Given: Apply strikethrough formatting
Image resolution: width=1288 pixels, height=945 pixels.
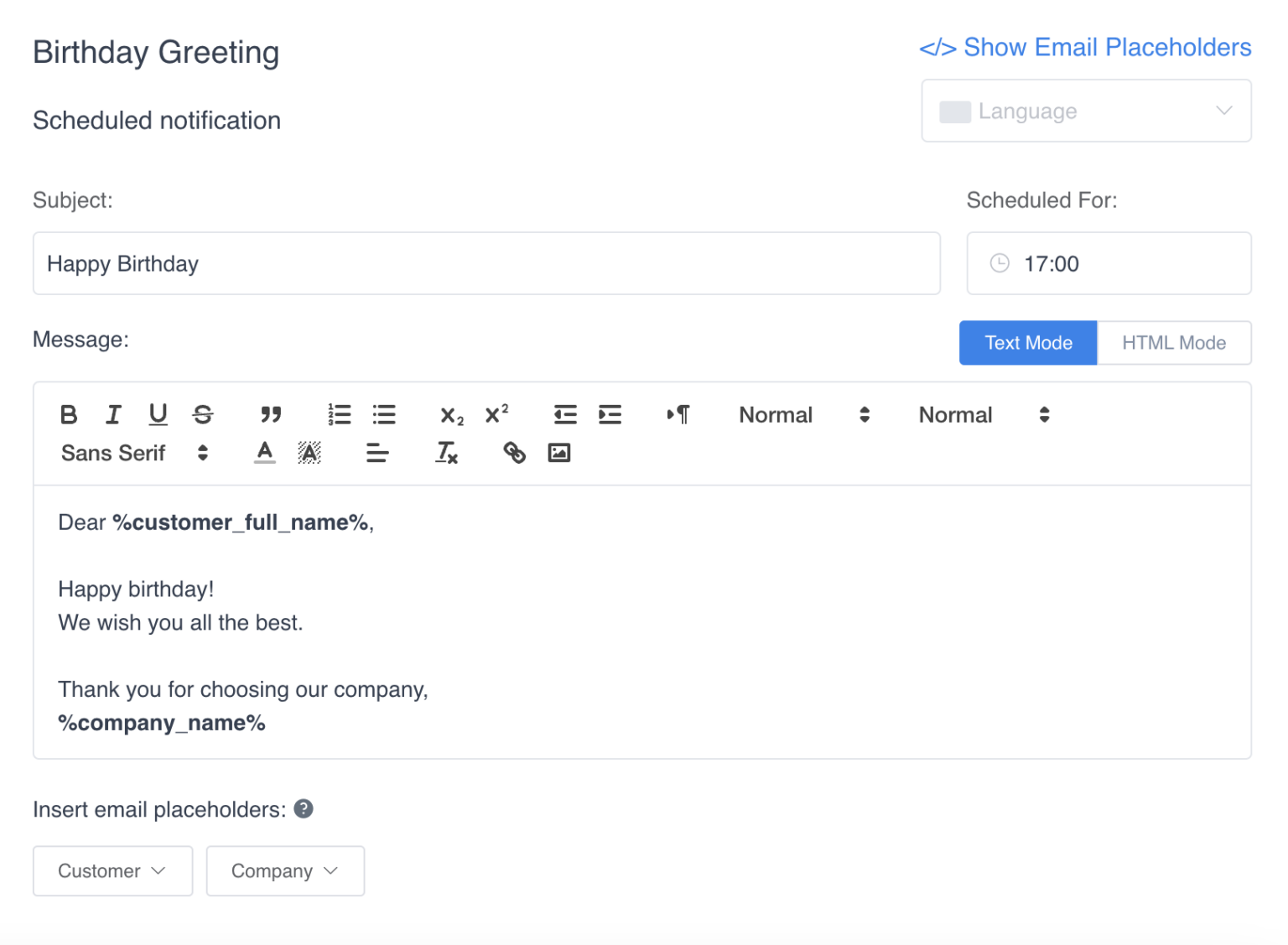Looking at the screenshot, I should point(203,414).
